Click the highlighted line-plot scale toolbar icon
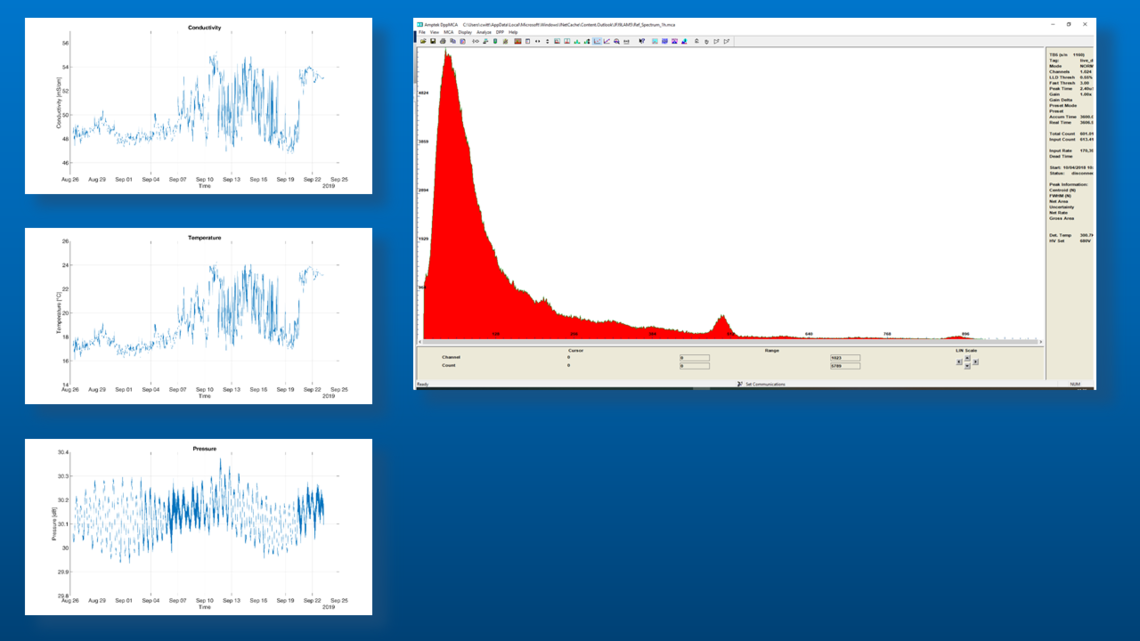1140x641 pixels. (x=597, y=41)
